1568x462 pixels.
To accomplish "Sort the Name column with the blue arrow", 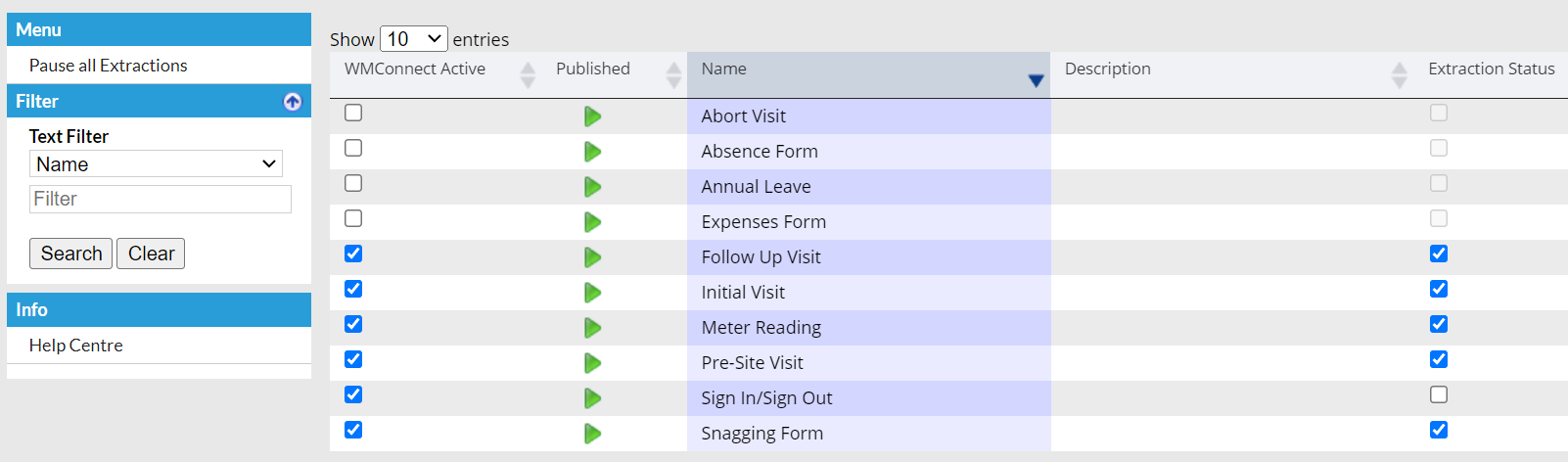I will tap(1036, 80).
